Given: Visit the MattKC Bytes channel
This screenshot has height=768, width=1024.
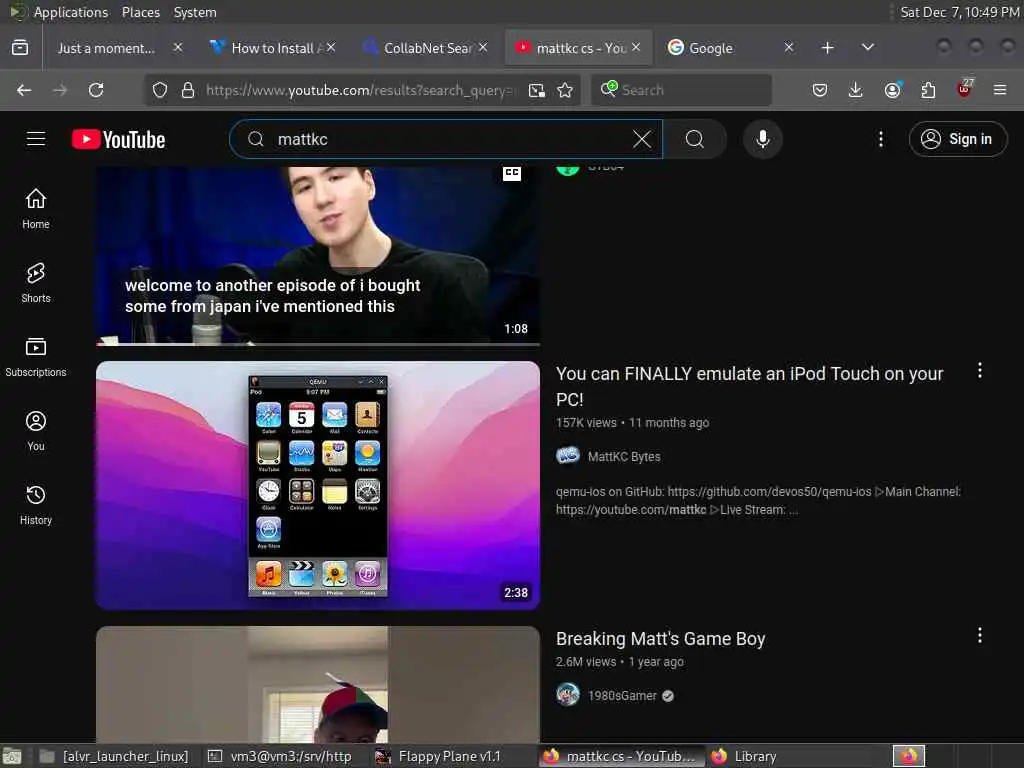Looking at the screenshot, I should point(624,456).
